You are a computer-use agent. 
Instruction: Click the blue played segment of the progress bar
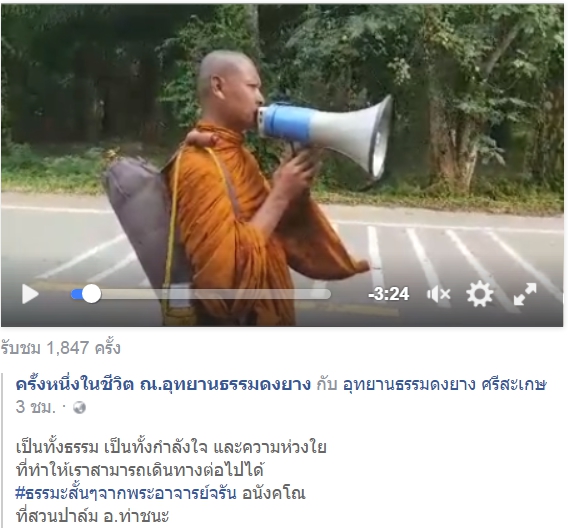coord(76,294)
